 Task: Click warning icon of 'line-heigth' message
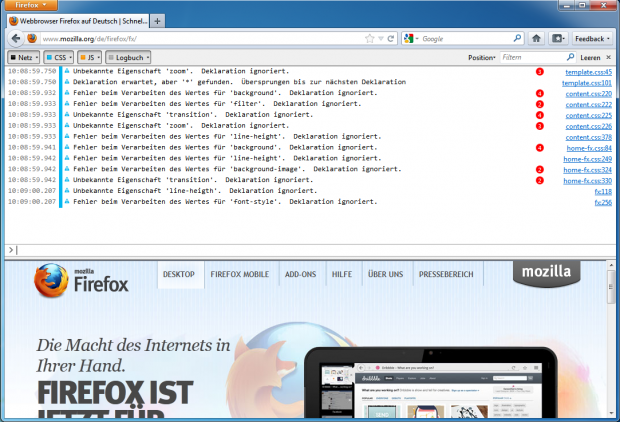(x=67, y=191)
